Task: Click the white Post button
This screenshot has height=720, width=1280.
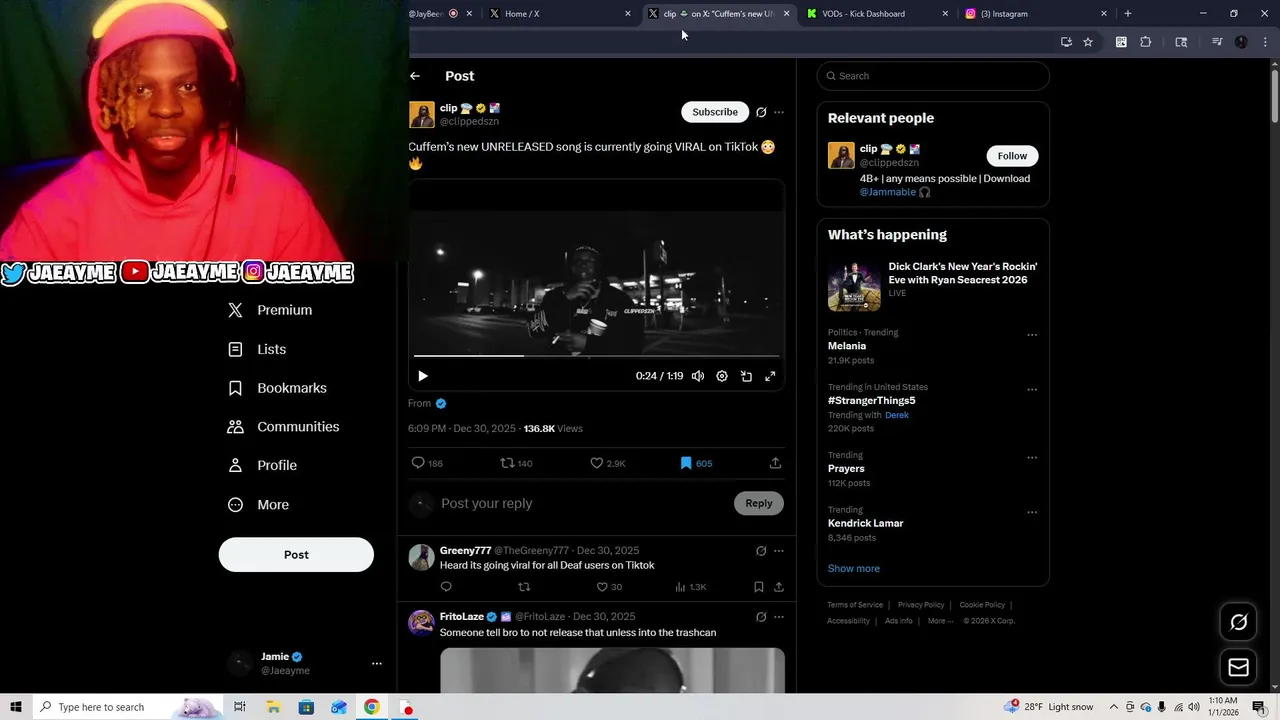Action: [x=296, y=555]
